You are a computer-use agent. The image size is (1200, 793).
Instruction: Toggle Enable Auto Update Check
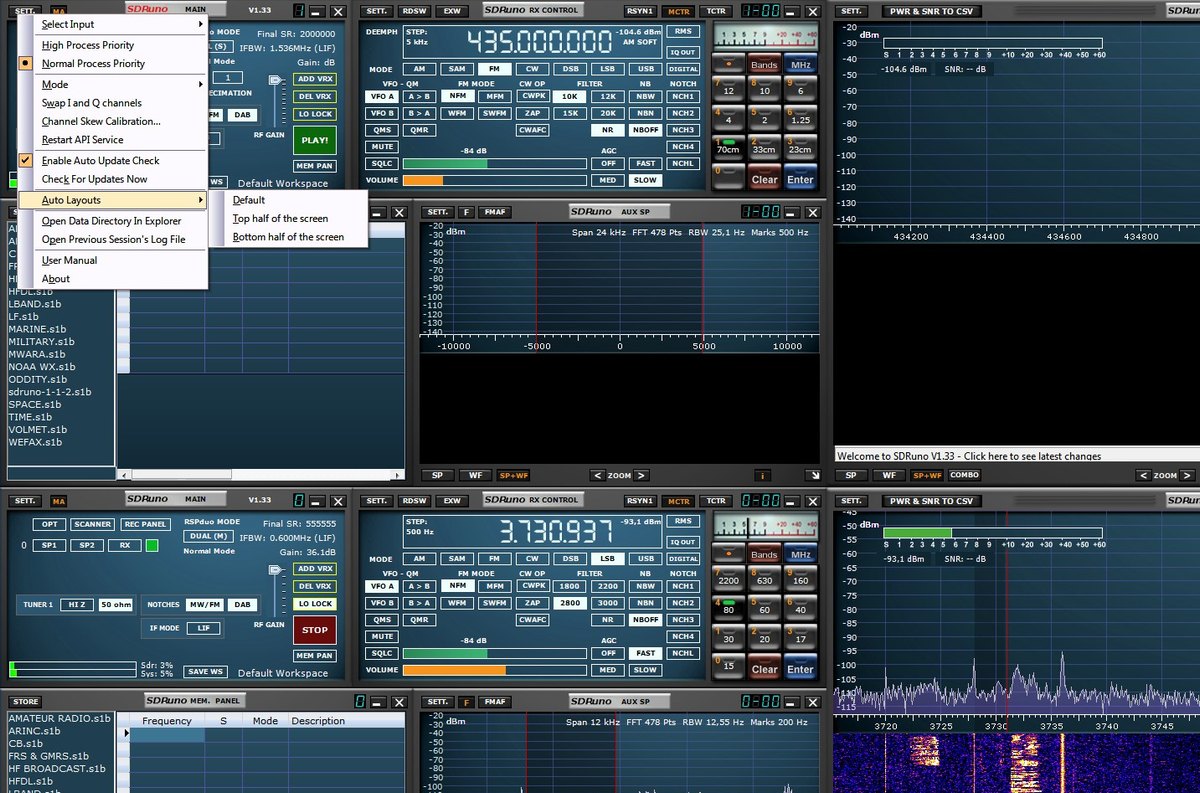[100, 160]
